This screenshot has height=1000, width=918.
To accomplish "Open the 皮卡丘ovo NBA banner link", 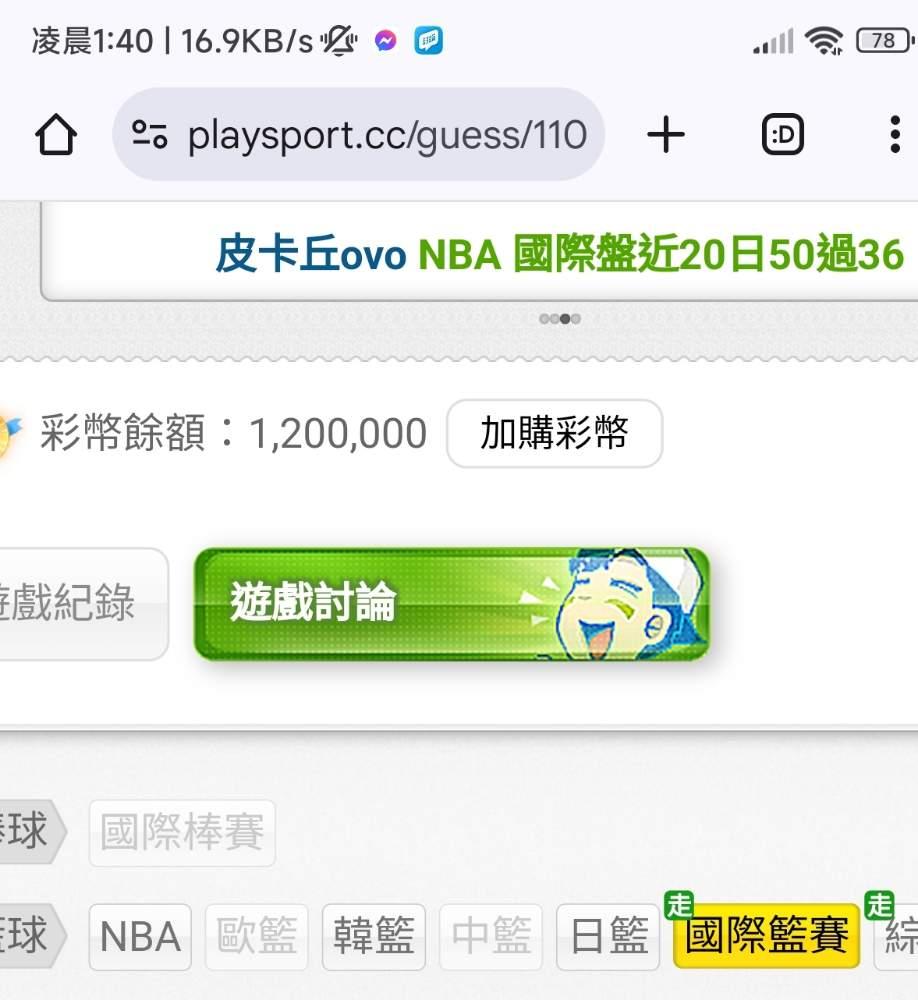I will coord(559,254).
